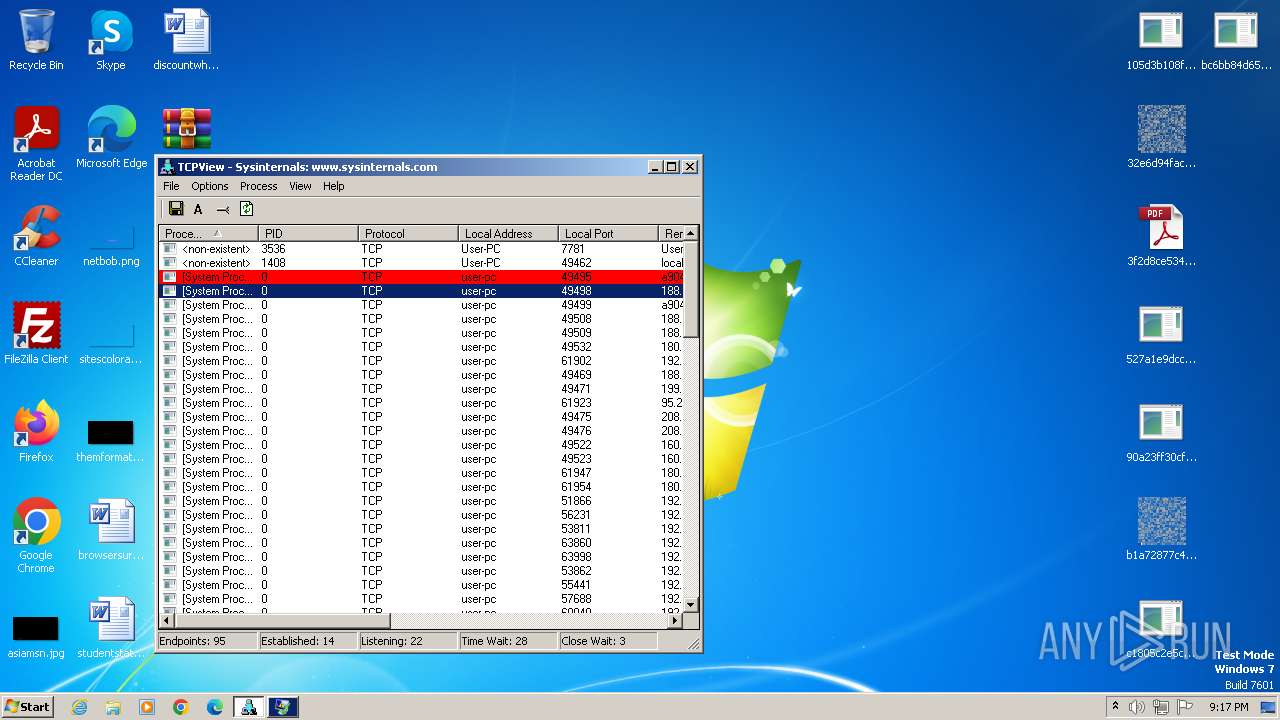The width and height of the screenshot is (1280, 720).
Task: Sort by the Local Address column header
Action: pos(508,233)
